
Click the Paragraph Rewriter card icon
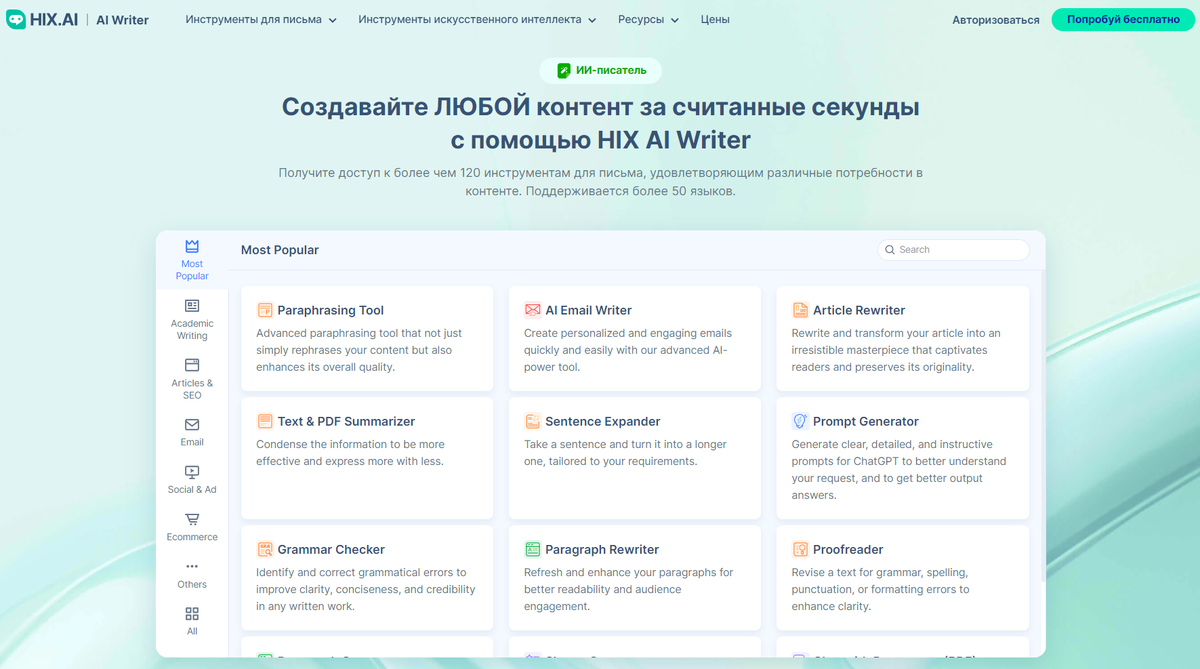(533, 549)
